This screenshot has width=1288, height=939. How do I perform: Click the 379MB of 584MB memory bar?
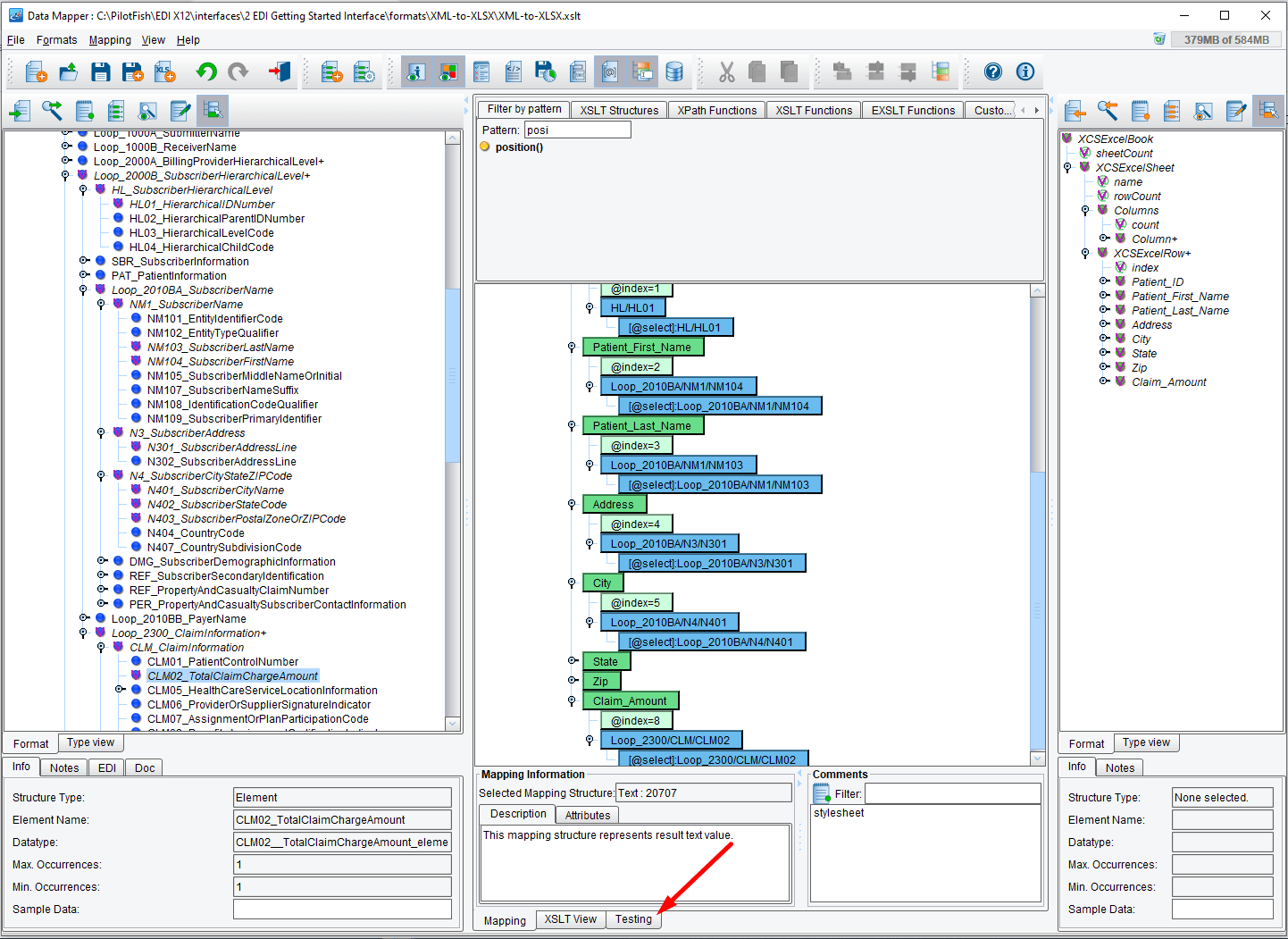(1226, 39)
